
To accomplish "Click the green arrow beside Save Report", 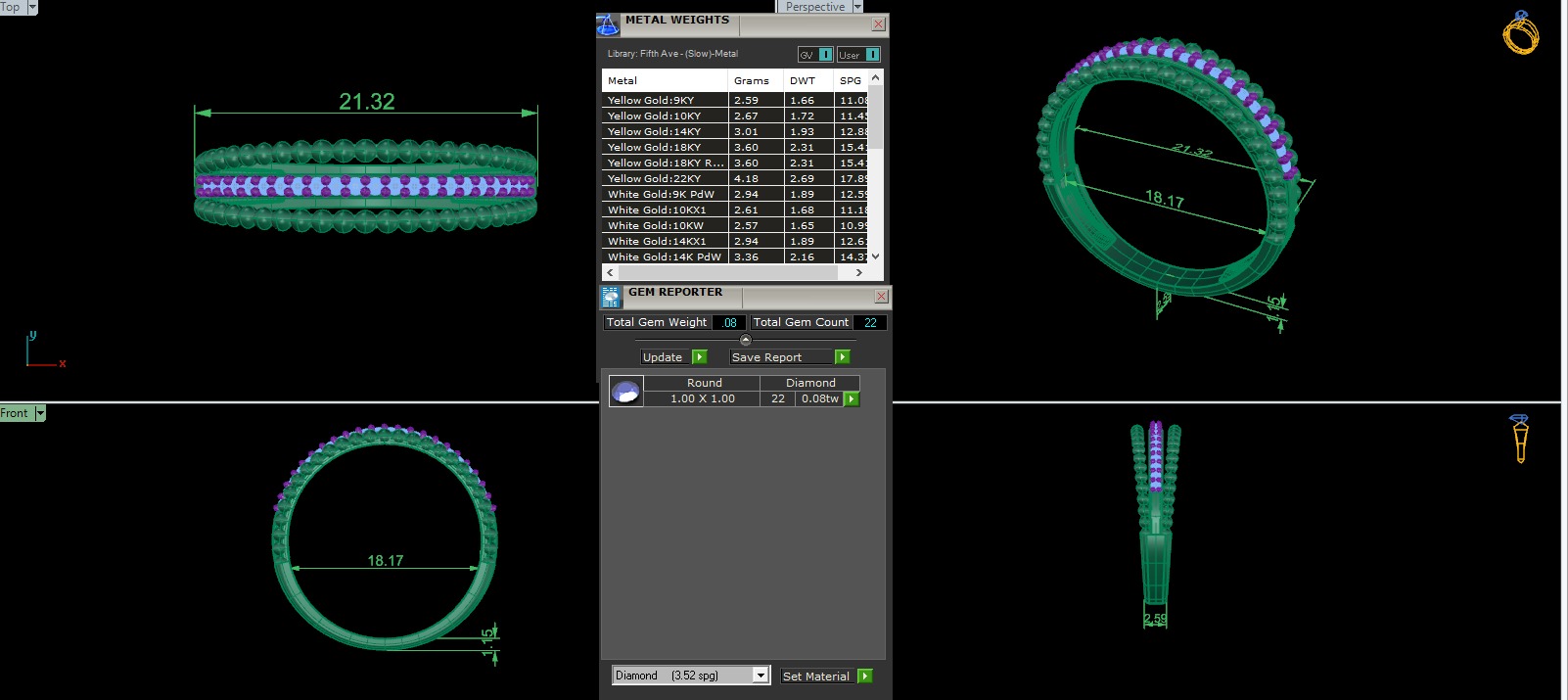I will pos(843,357).
